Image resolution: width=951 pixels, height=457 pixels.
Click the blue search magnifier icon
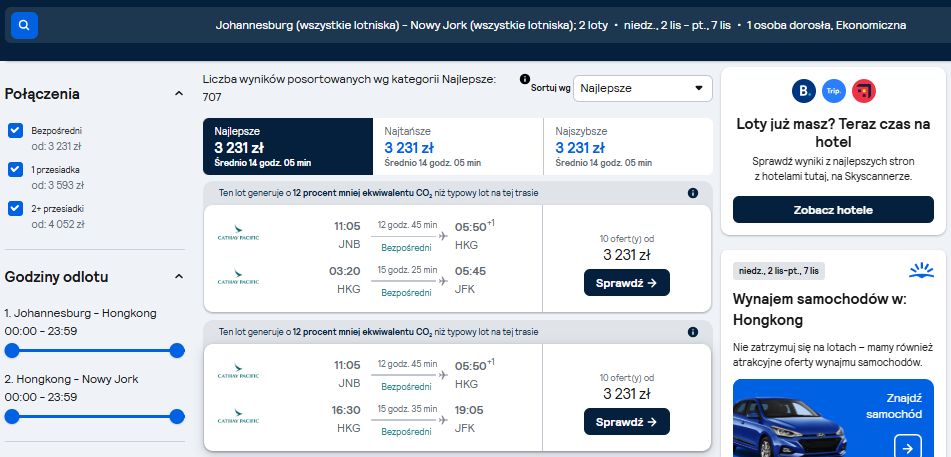click(x=24, y=25)
